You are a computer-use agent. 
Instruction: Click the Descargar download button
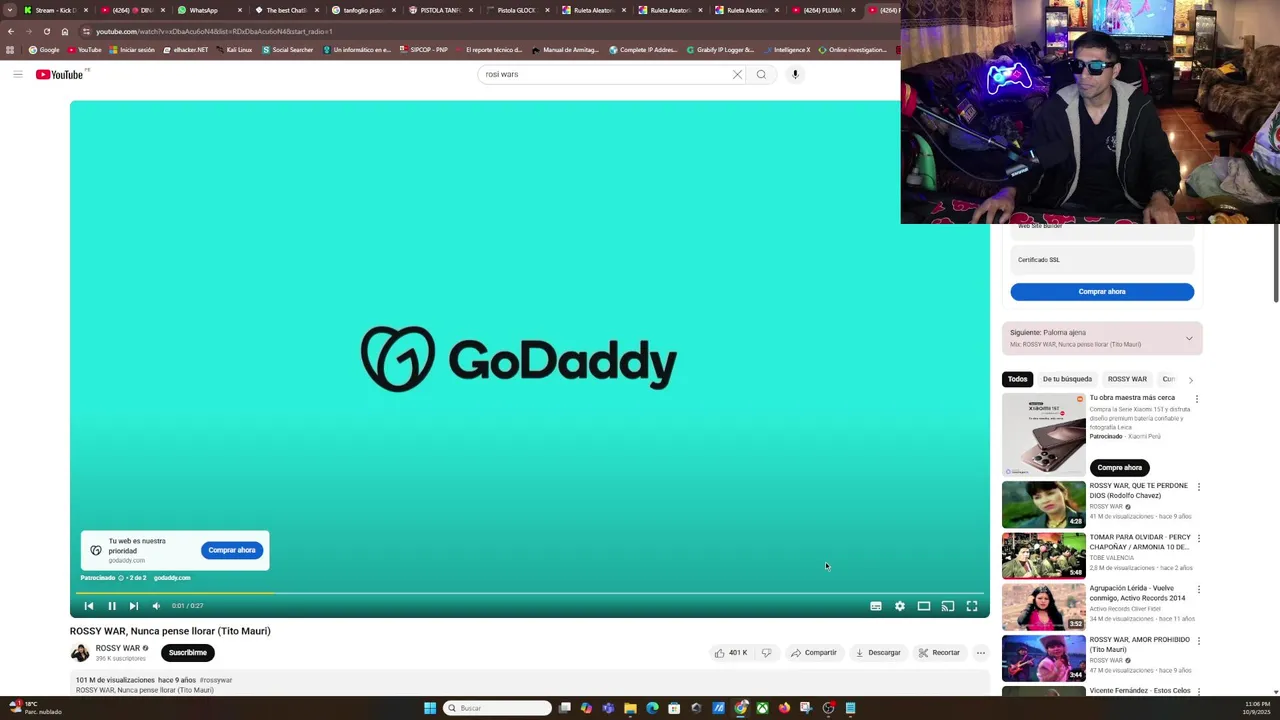pos(878,653)
